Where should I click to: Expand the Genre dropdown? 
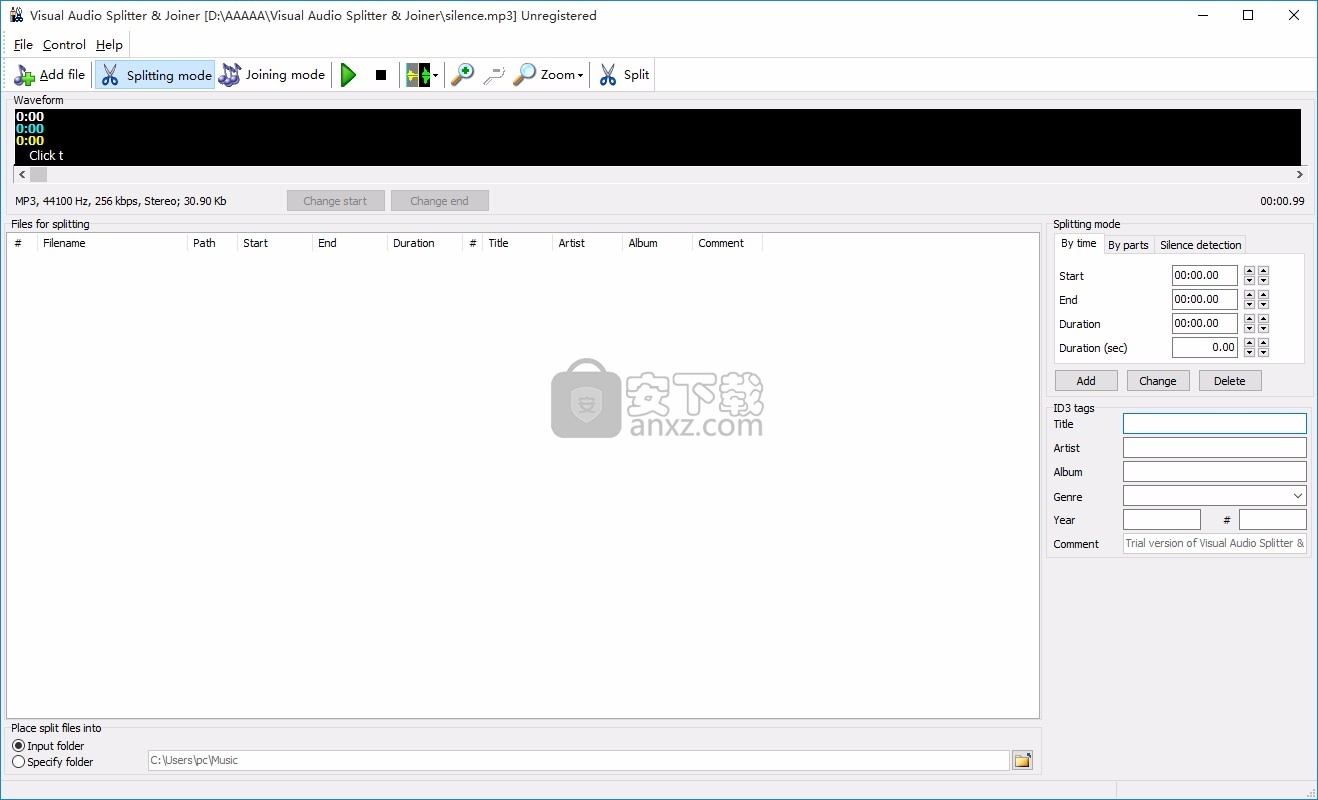pyautogui.click(x=1297, y=496)
